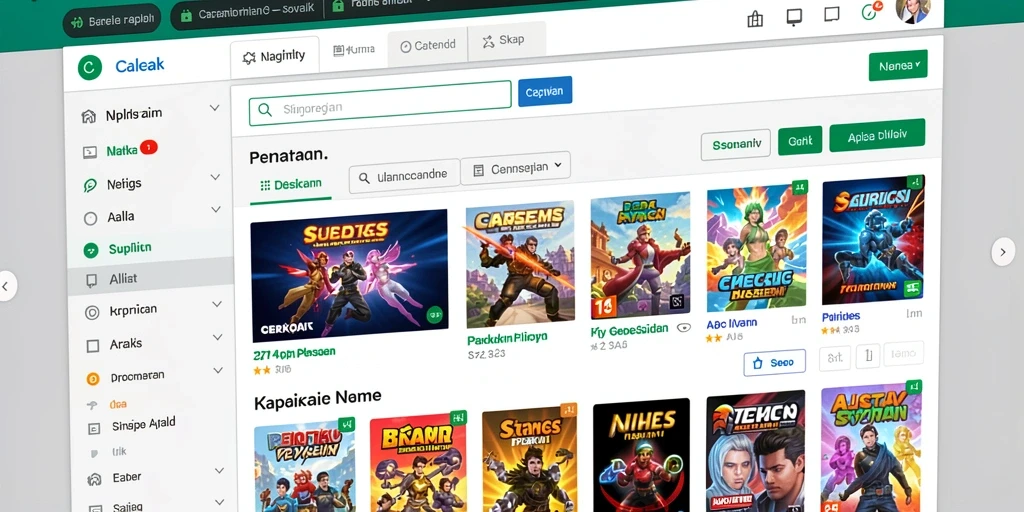The image size is (1024, 512).
Task: Click the green Caleak logo circle
Action: coord(89,67)
